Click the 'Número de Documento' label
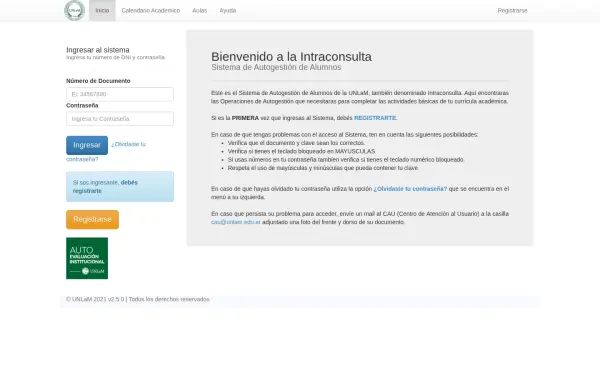The width and height of the screenshot is (600, 375). [x=98, y=81]
